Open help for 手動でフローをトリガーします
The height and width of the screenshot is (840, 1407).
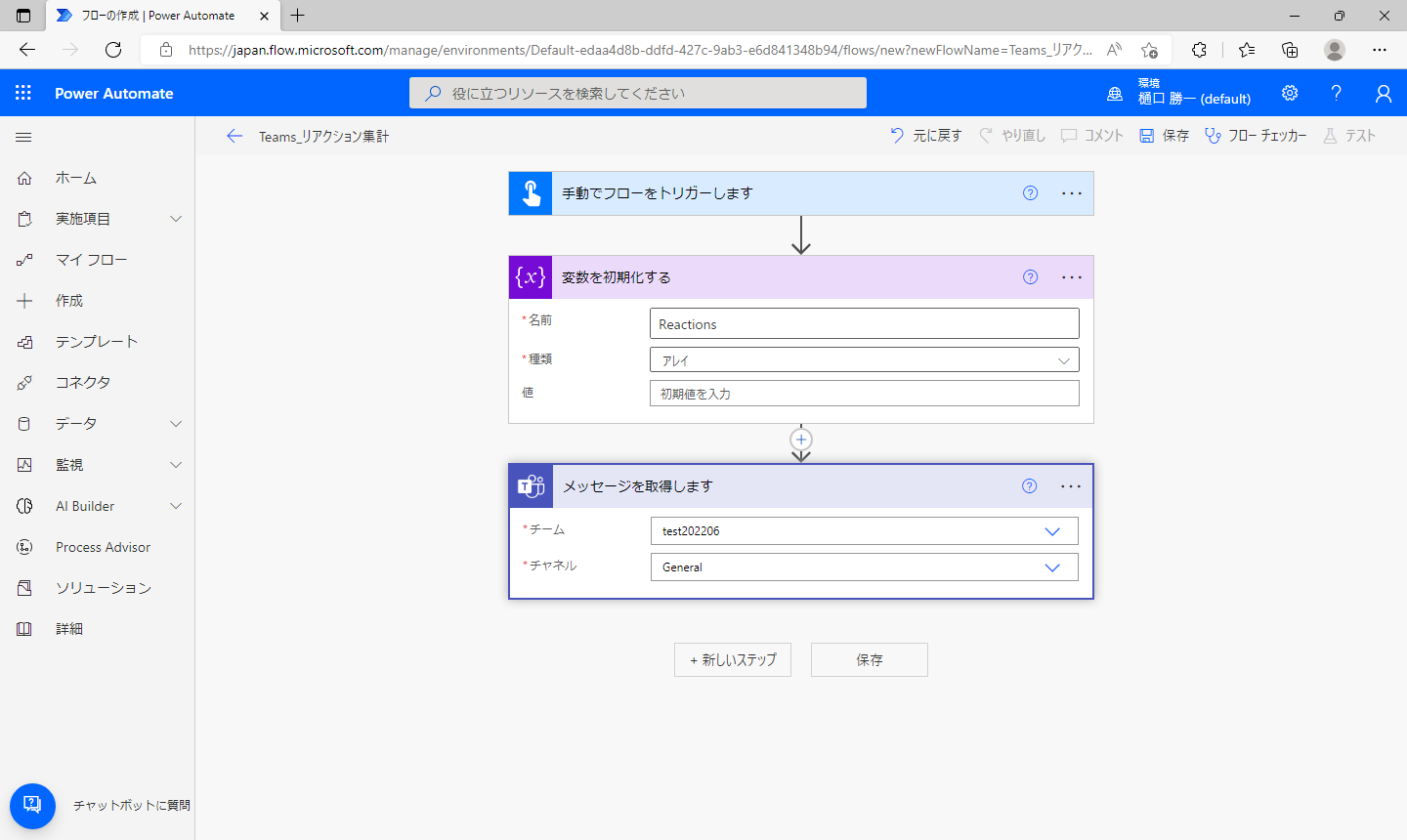1030,193
